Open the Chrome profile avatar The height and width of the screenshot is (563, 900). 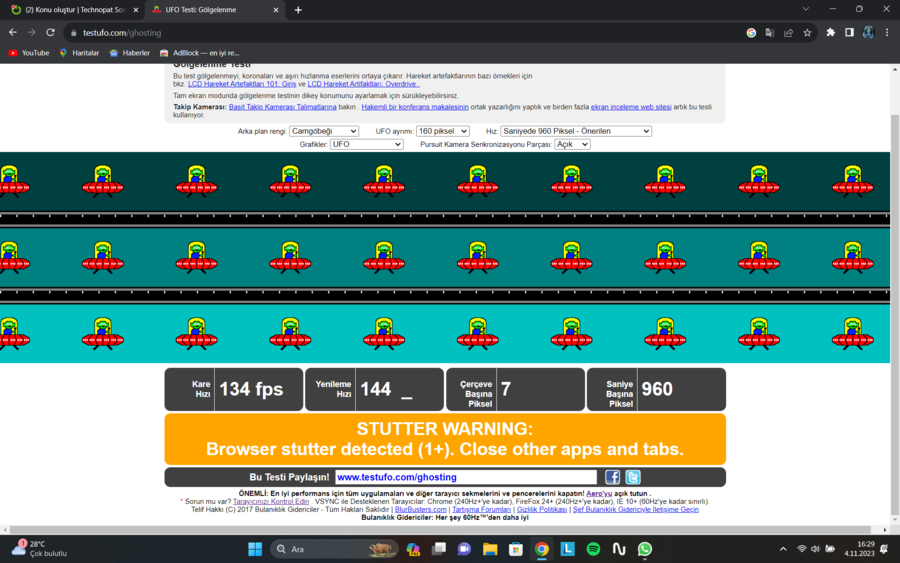pyautogui.click(x=868, y=33)
